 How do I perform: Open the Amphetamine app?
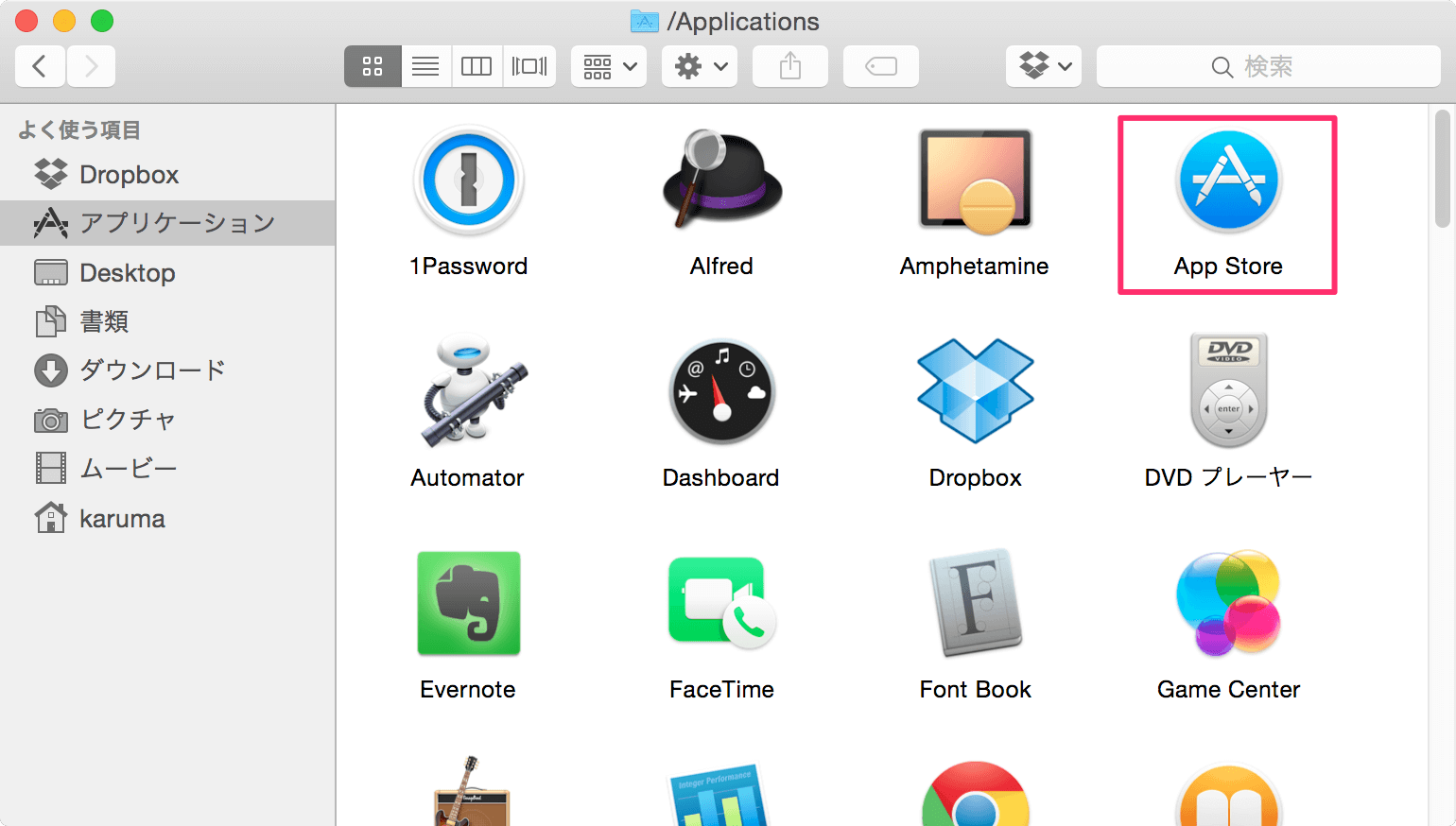pyautogui.click(x=974, y=180)
